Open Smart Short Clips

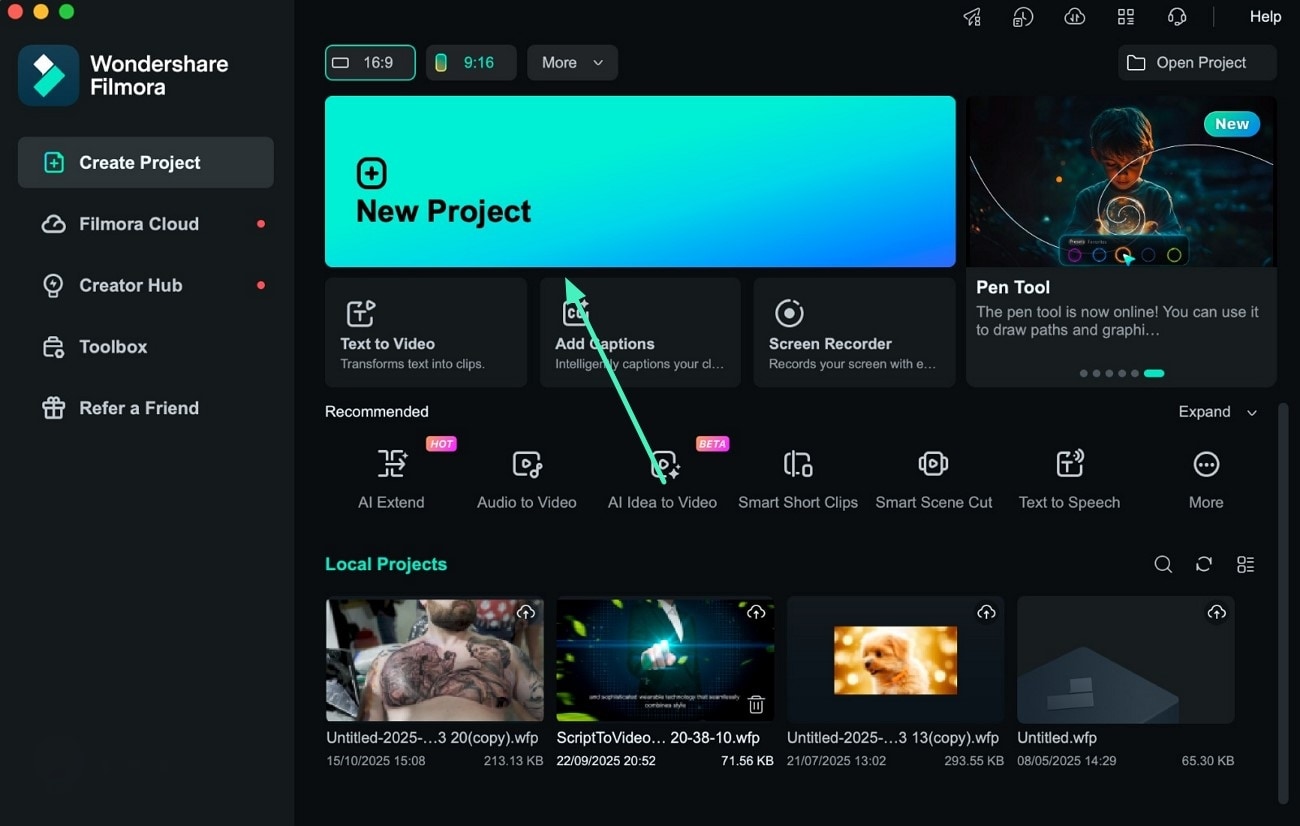pos(798,479)
